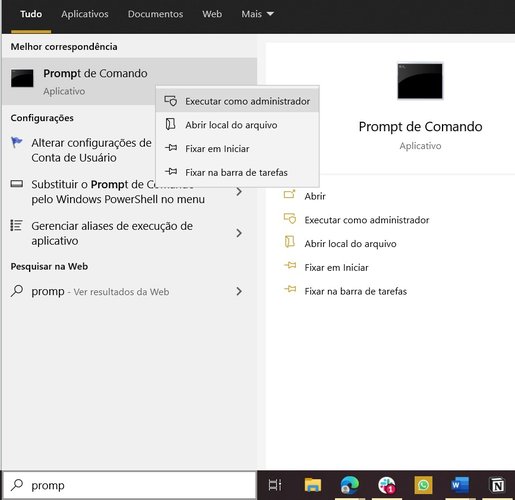Viewport: 515px width, 500px height.
Task: Click file icon beside Abrir local do arquivo in right panel
Action: click(x=290, y=242)
